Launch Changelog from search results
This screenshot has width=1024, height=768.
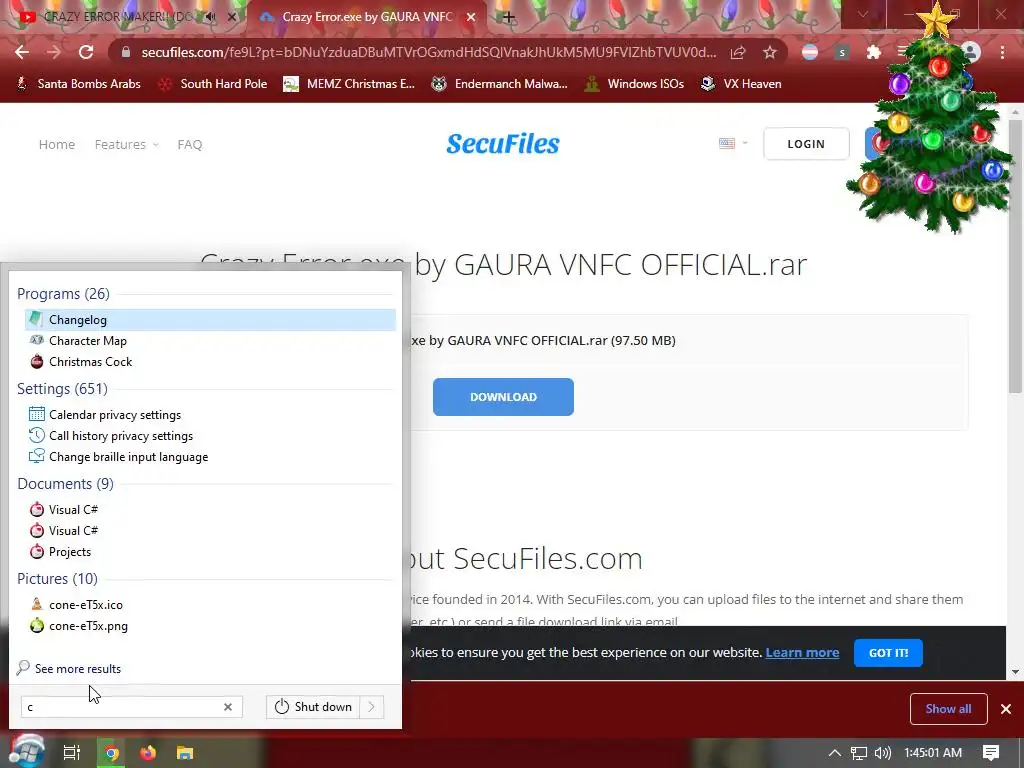click(x=210, y=319)
